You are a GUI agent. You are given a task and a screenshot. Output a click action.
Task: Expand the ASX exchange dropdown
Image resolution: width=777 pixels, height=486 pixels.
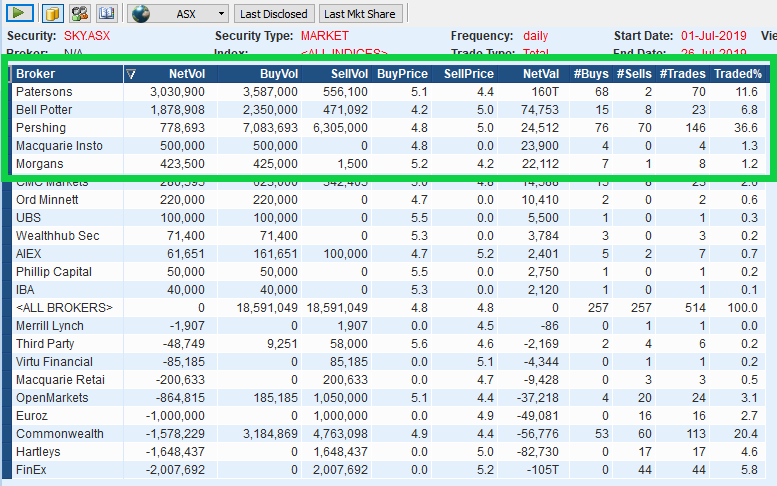tap(221, 14)
